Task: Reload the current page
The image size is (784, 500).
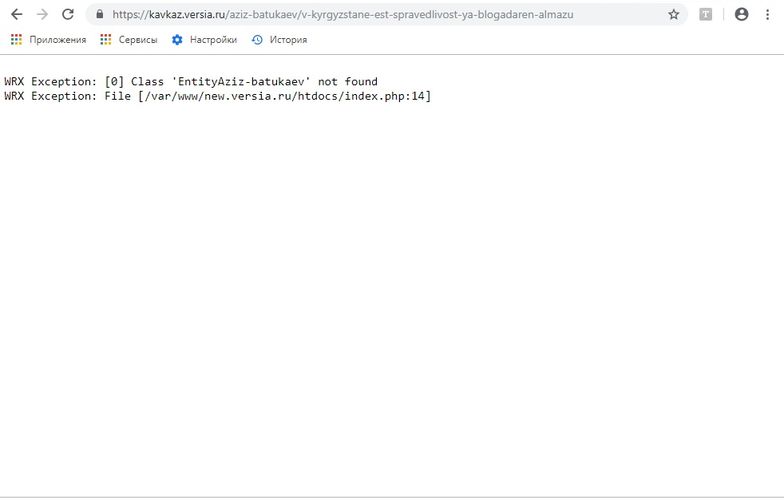Action: click(x=68, y=14)
